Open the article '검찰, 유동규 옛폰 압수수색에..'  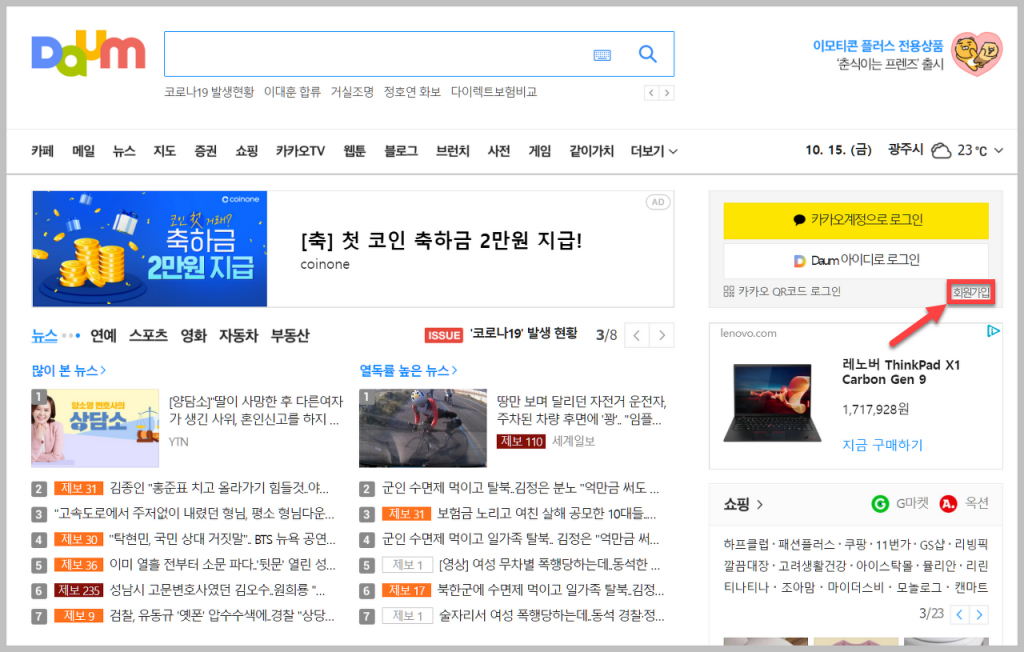coord(222,616)
